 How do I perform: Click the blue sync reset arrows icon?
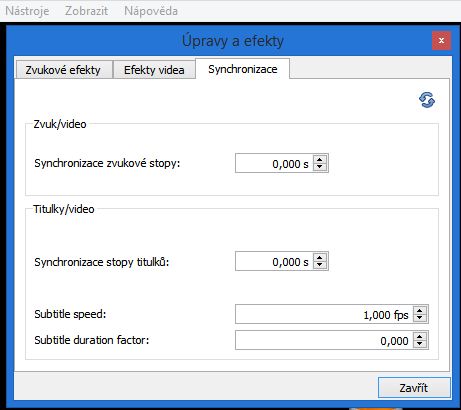(427, 100)
